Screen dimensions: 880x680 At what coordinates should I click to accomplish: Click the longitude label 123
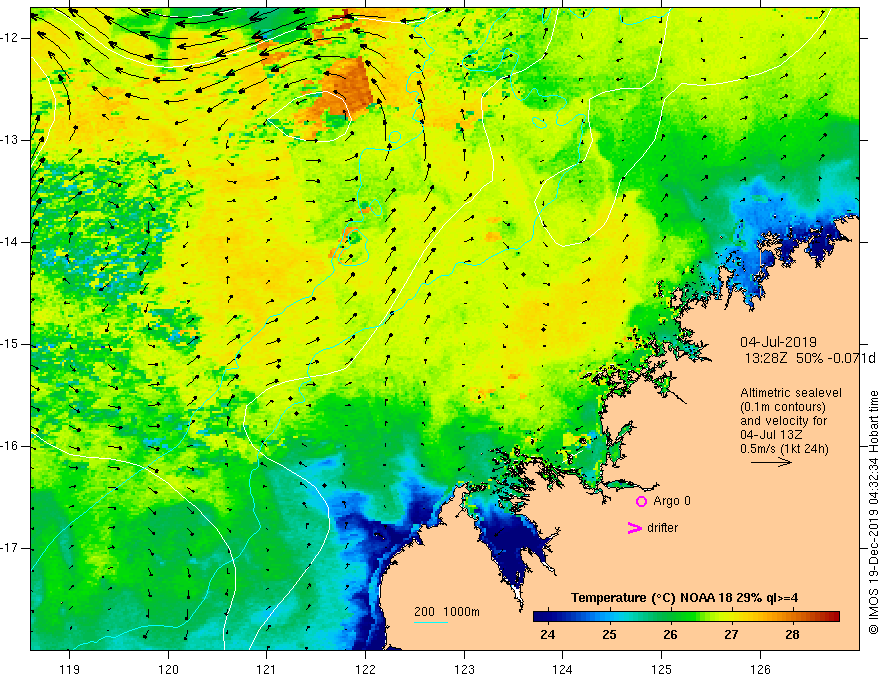[464, 669]
